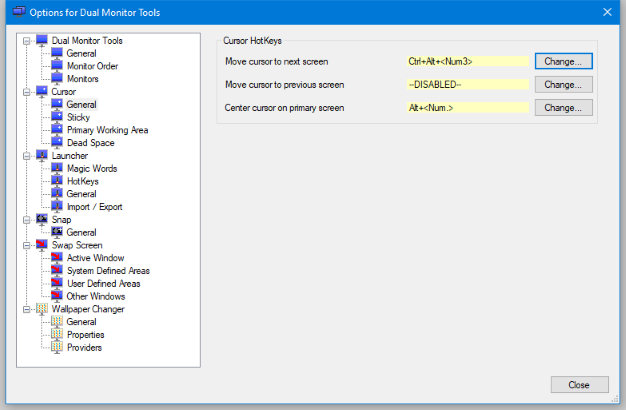The height and width of the screenshot is (410, 626).
Task: Click the Launcher section icon
Action: (x=42, y=155)
